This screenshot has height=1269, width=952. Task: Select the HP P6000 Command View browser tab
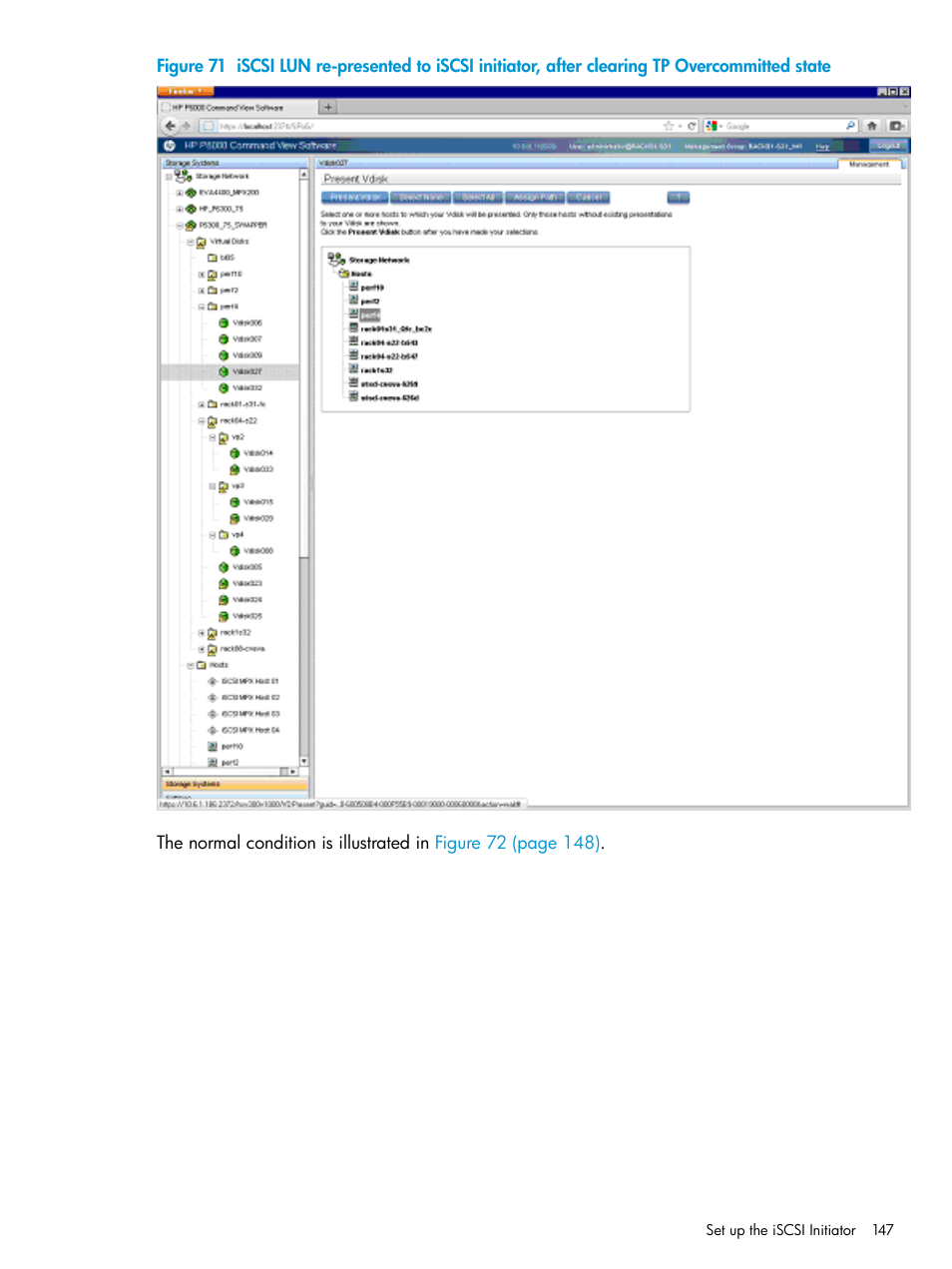tap(238, 108)
